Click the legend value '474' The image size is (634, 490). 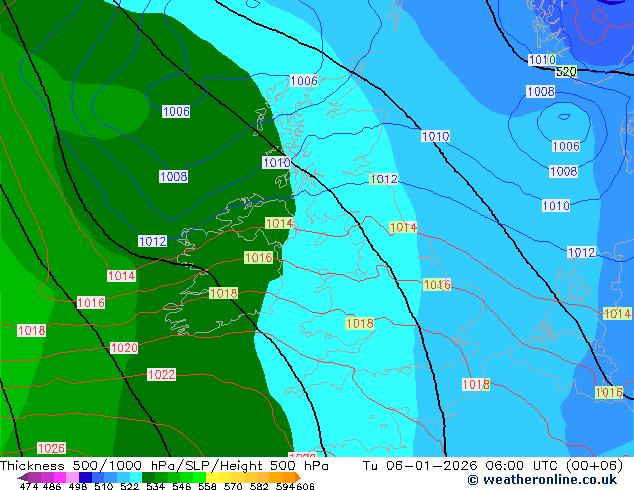pos(29,486)
